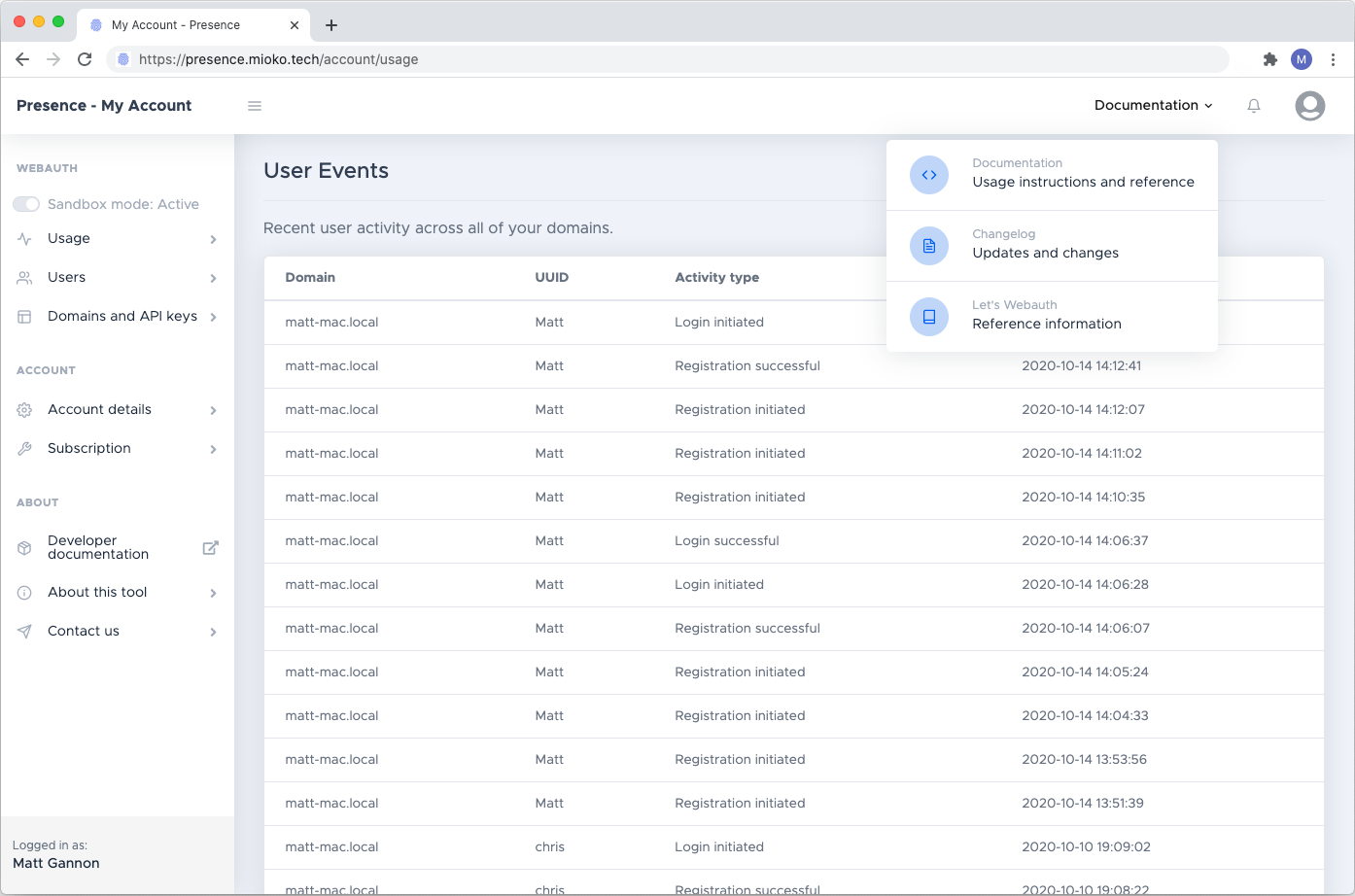Click the Subscription wrench icon
This screenshot has height=896, width=1355.
pos(24,449)
